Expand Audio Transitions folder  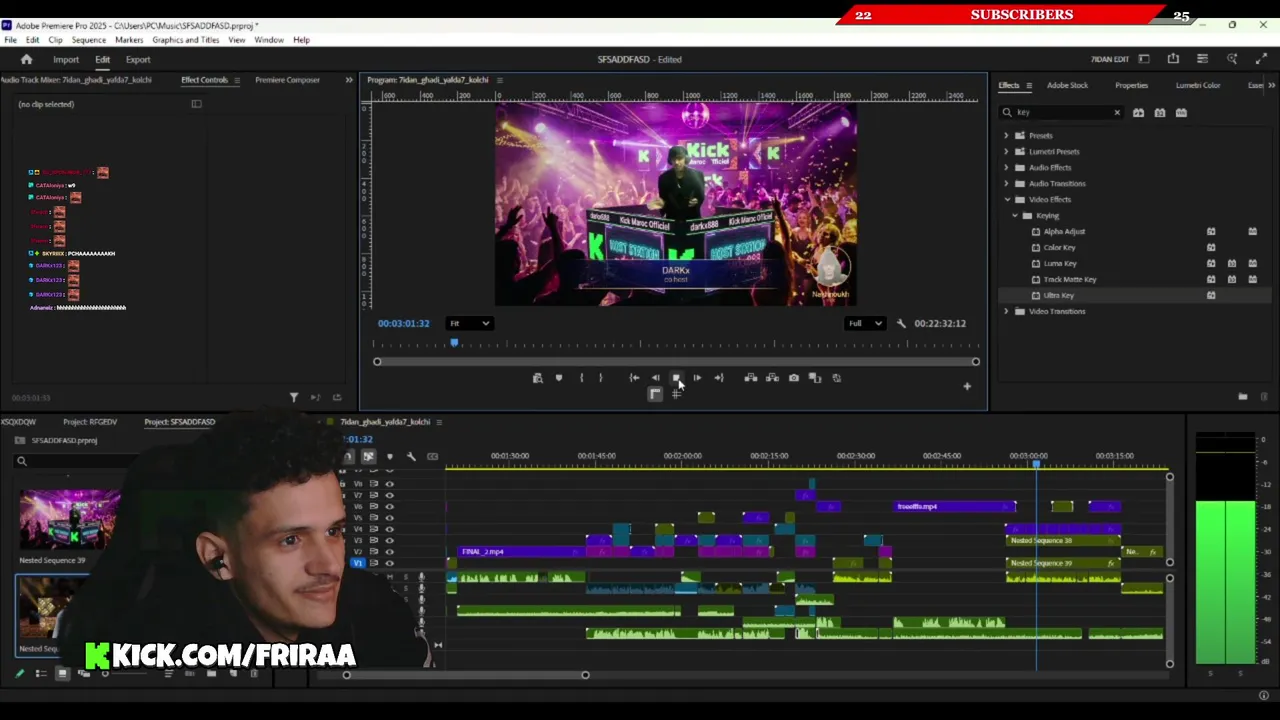[x=1006, y=184]
